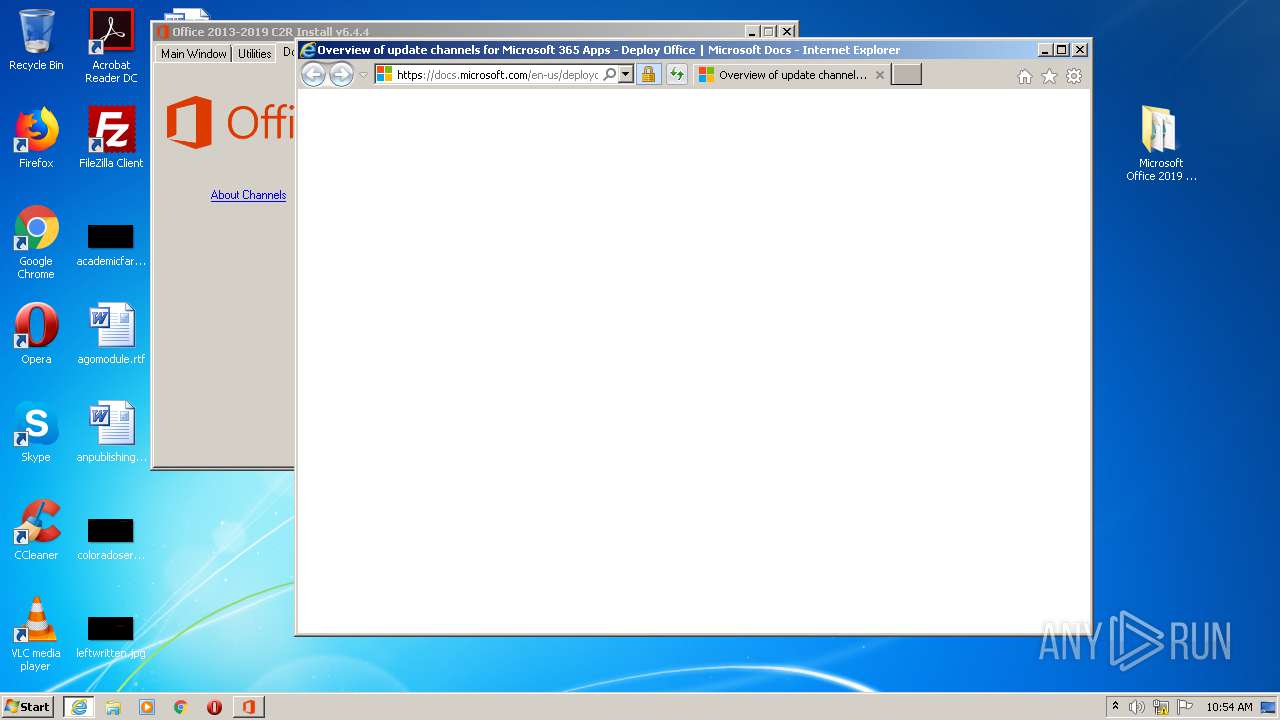Switch to Internet Explorer taskbar button
Viewport: 1280px width, 720px height.
[x=79, y=707]
